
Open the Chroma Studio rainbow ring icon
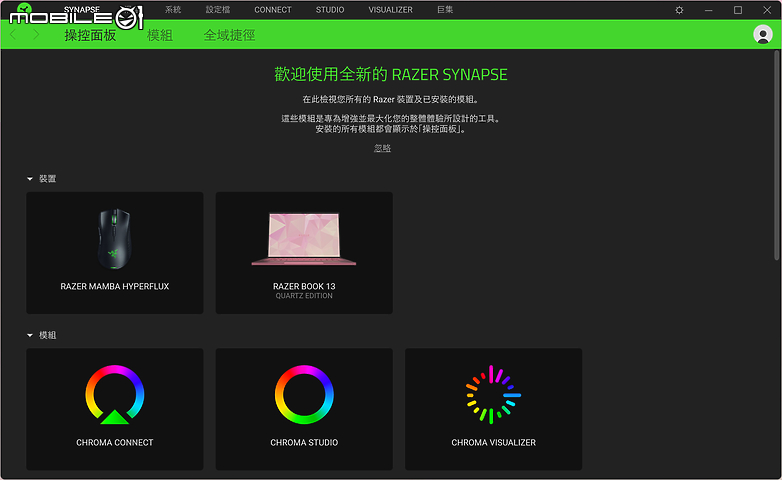[304, 395]
